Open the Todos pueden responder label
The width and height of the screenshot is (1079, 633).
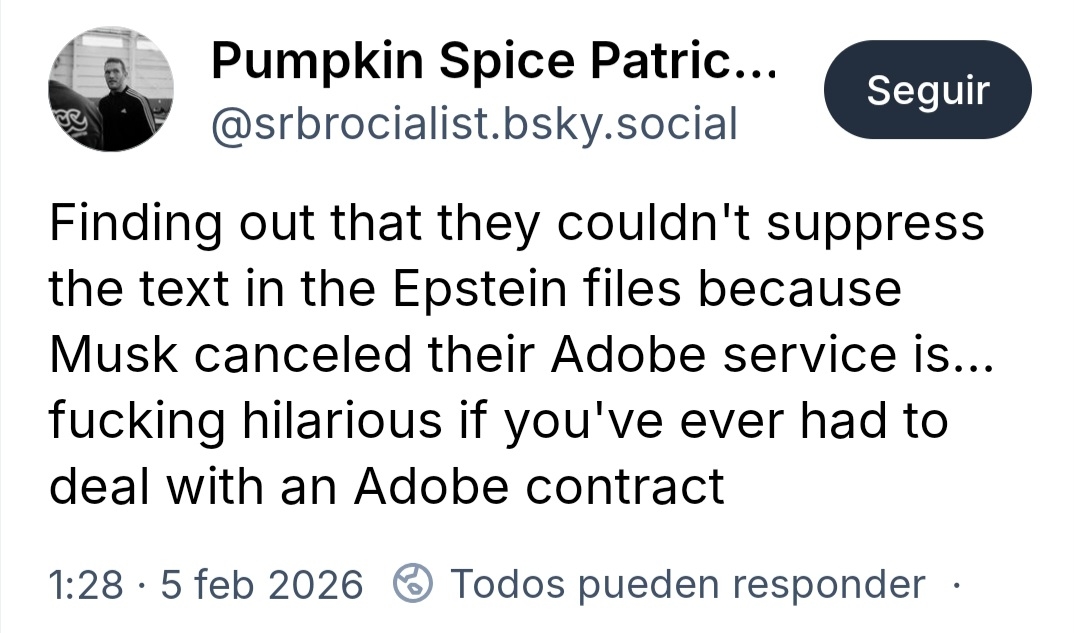[x=689, y=584]
